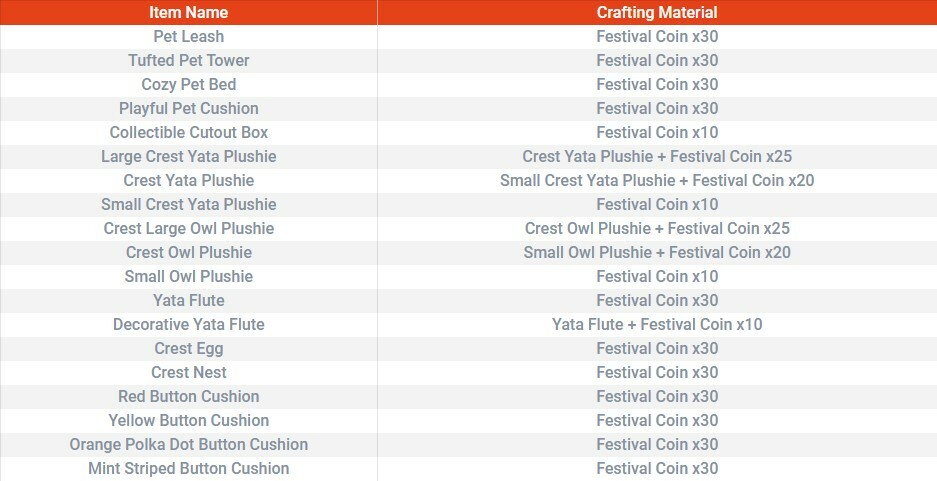Click the Crest Egg item cell
937x481 pixels.
[188, 348]
